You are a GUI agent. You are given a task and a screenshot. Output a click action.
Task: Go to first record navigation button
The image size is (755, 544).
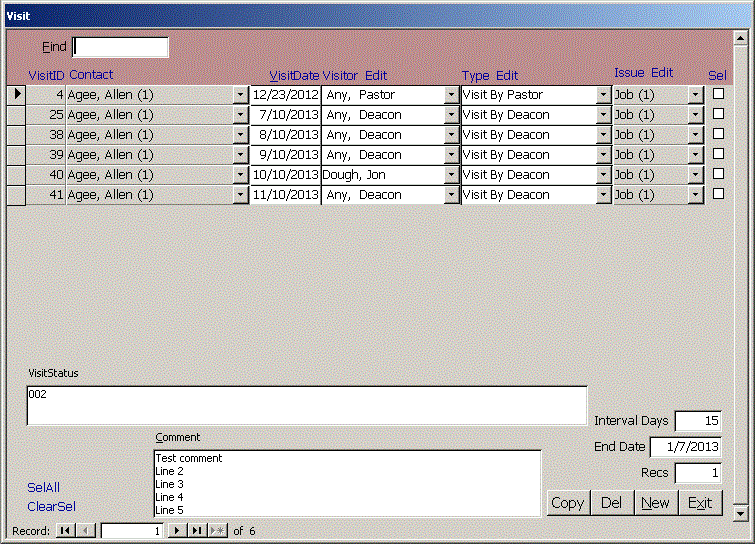65,531
